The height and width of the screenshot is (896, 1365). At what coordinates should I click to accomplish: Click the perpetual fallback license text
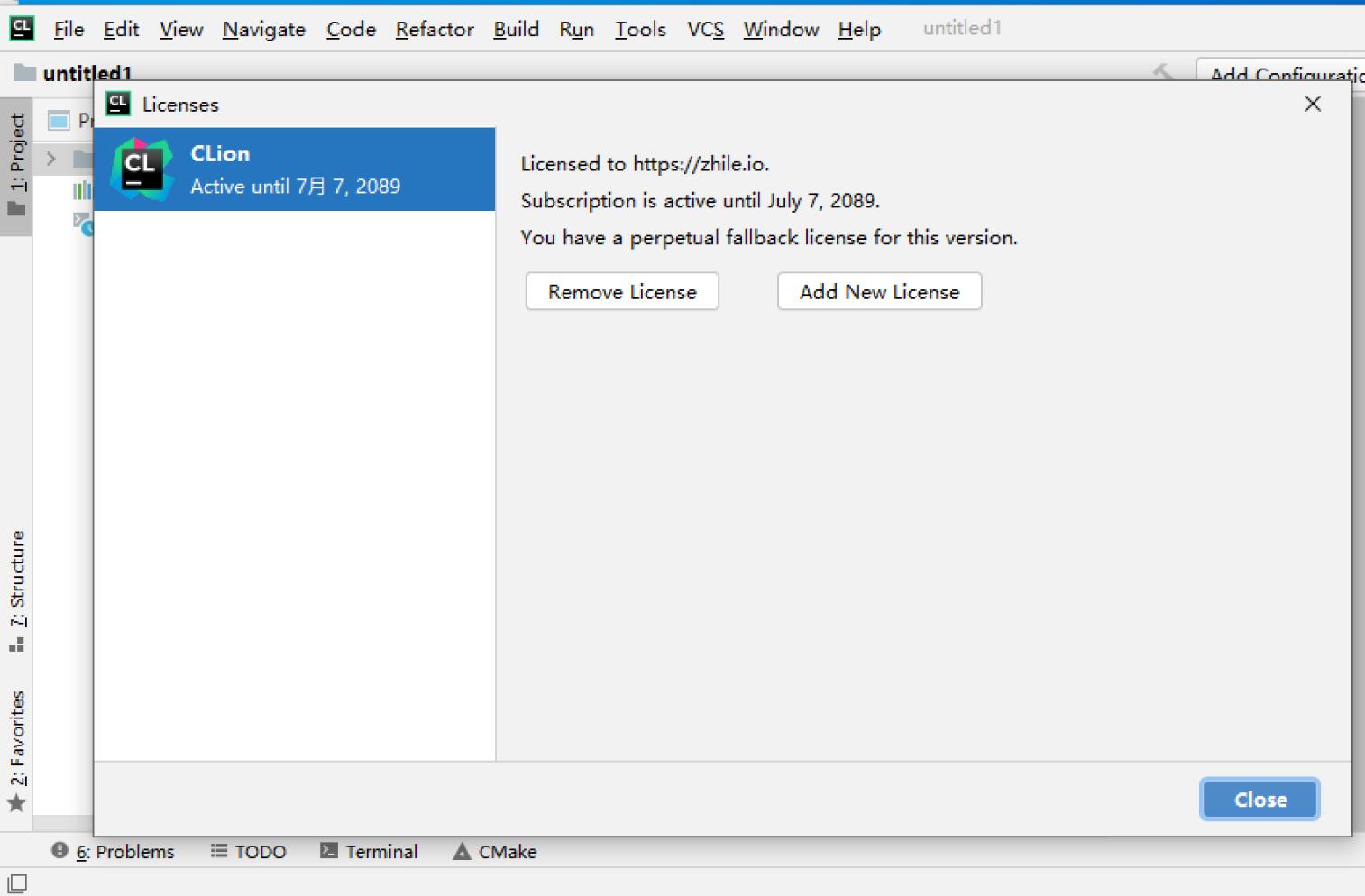769,238
